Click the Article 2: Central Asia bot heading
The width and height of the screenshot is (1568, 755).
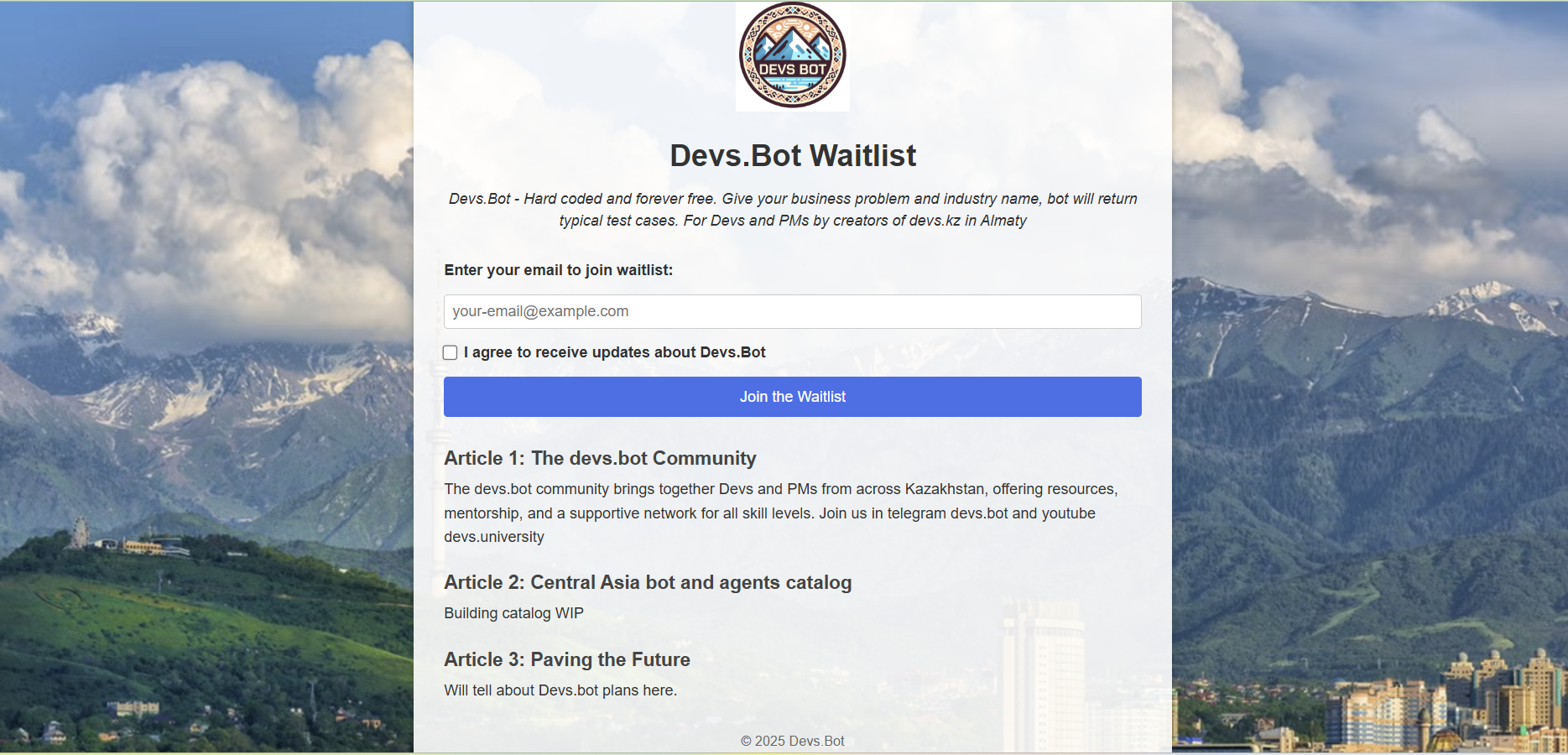pyautogui.click(x=648, y=582)
